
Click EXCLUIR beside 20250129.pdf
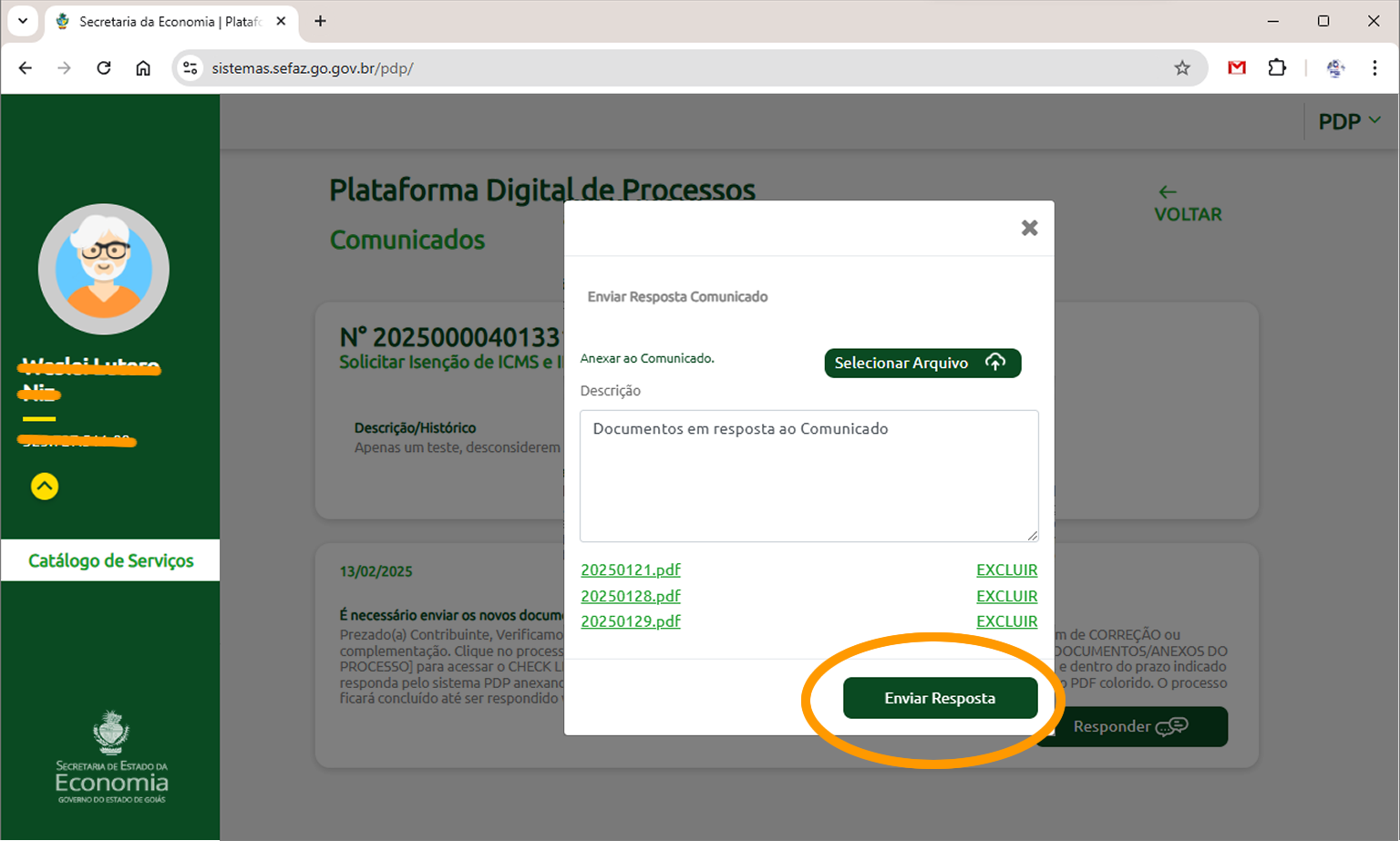point(1006,620)
